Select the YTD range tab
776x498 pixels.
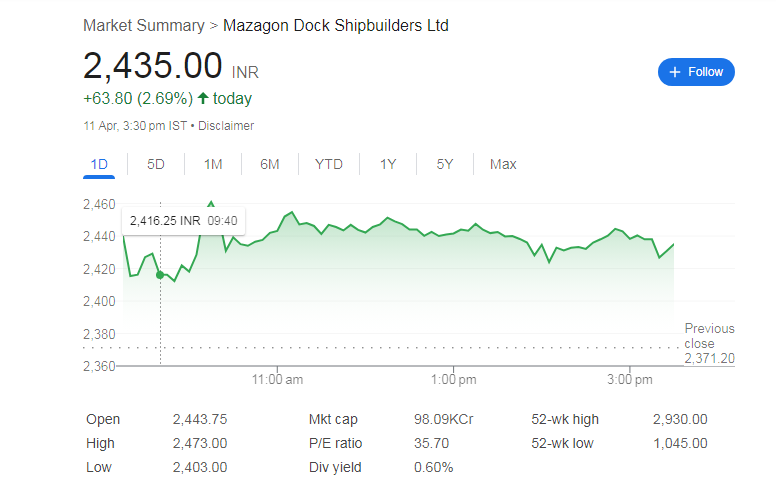click(x=328, y=164)
